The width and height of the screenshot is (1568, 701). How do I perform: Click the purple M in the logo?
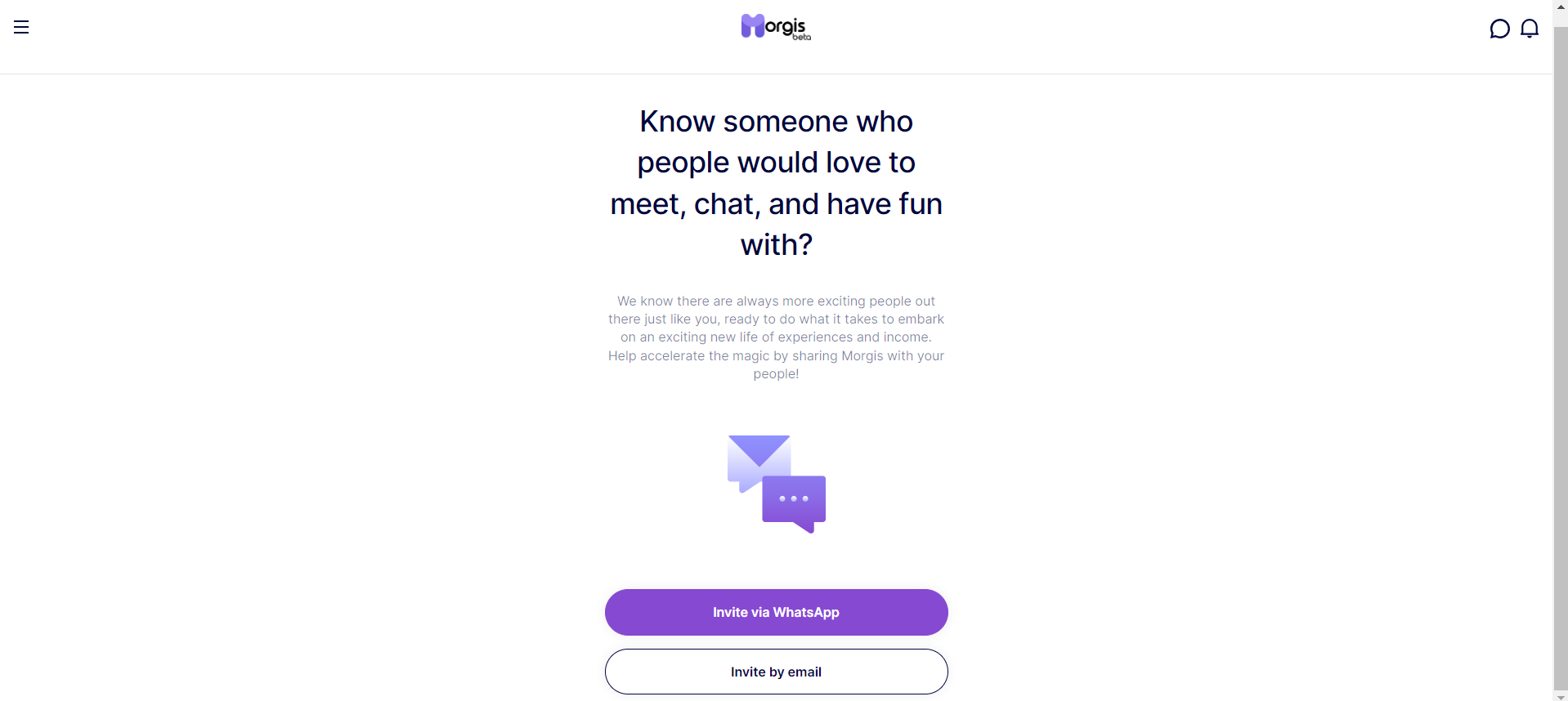(x=753, y=26)
